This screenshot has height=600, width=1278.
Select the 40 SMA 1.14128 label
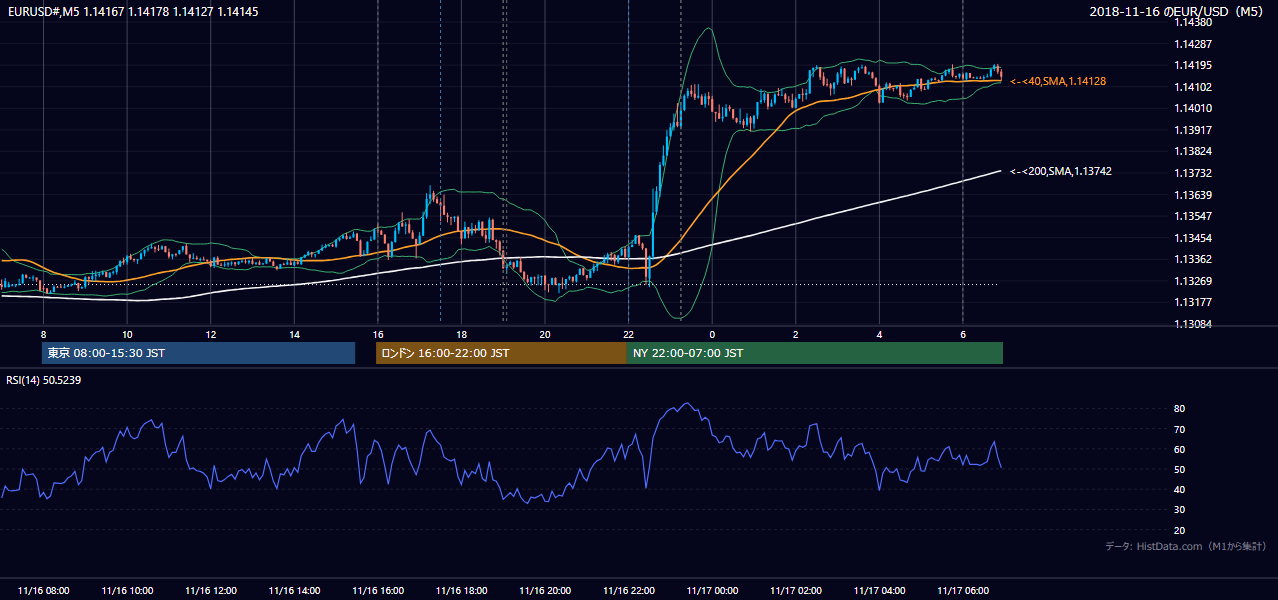[x=1058, y=81]
